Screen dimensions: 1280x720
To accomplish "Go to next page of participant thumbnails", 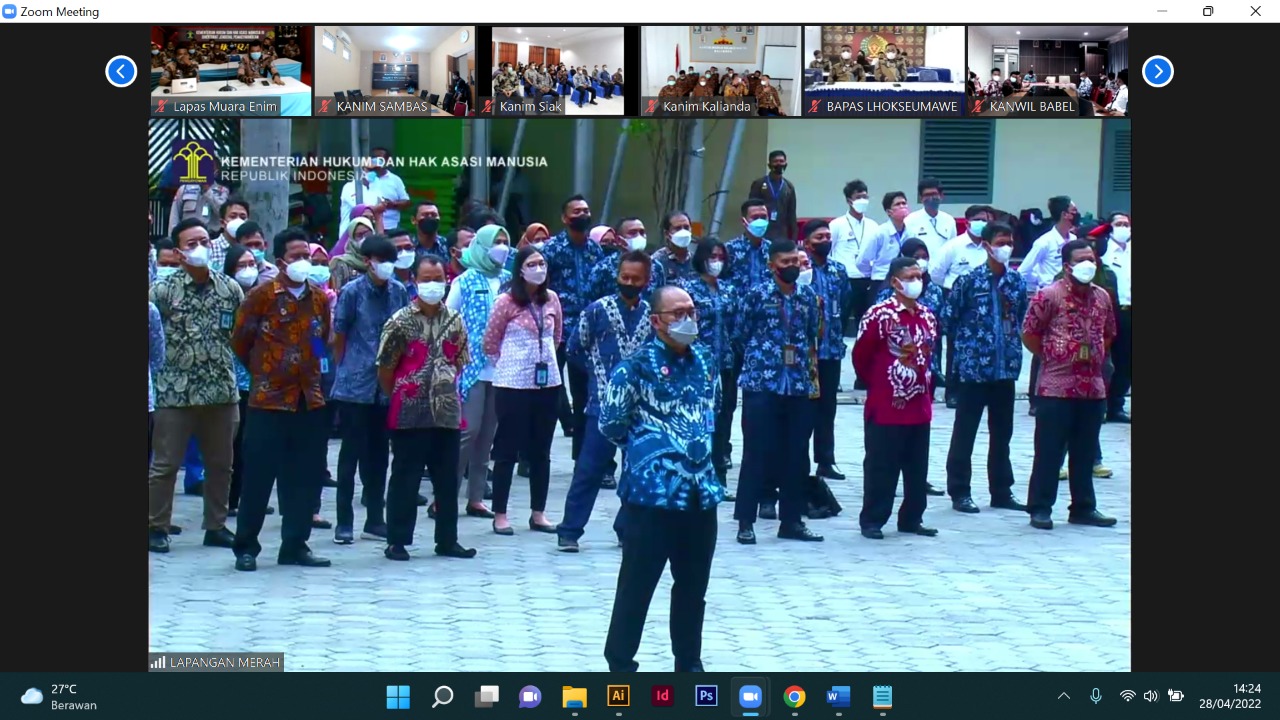I will click(1157, 71).
